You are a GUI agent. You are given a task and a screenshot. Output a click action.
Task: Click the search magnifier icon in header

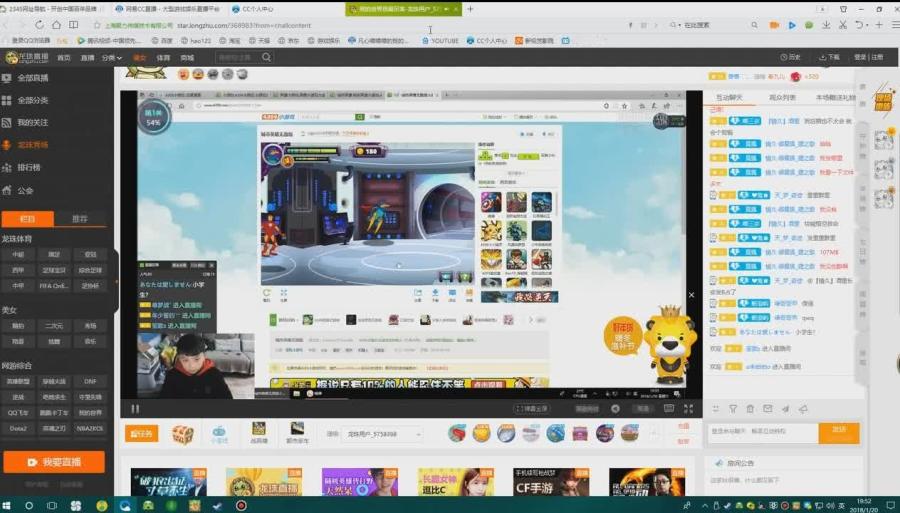(x=267, y=58)
